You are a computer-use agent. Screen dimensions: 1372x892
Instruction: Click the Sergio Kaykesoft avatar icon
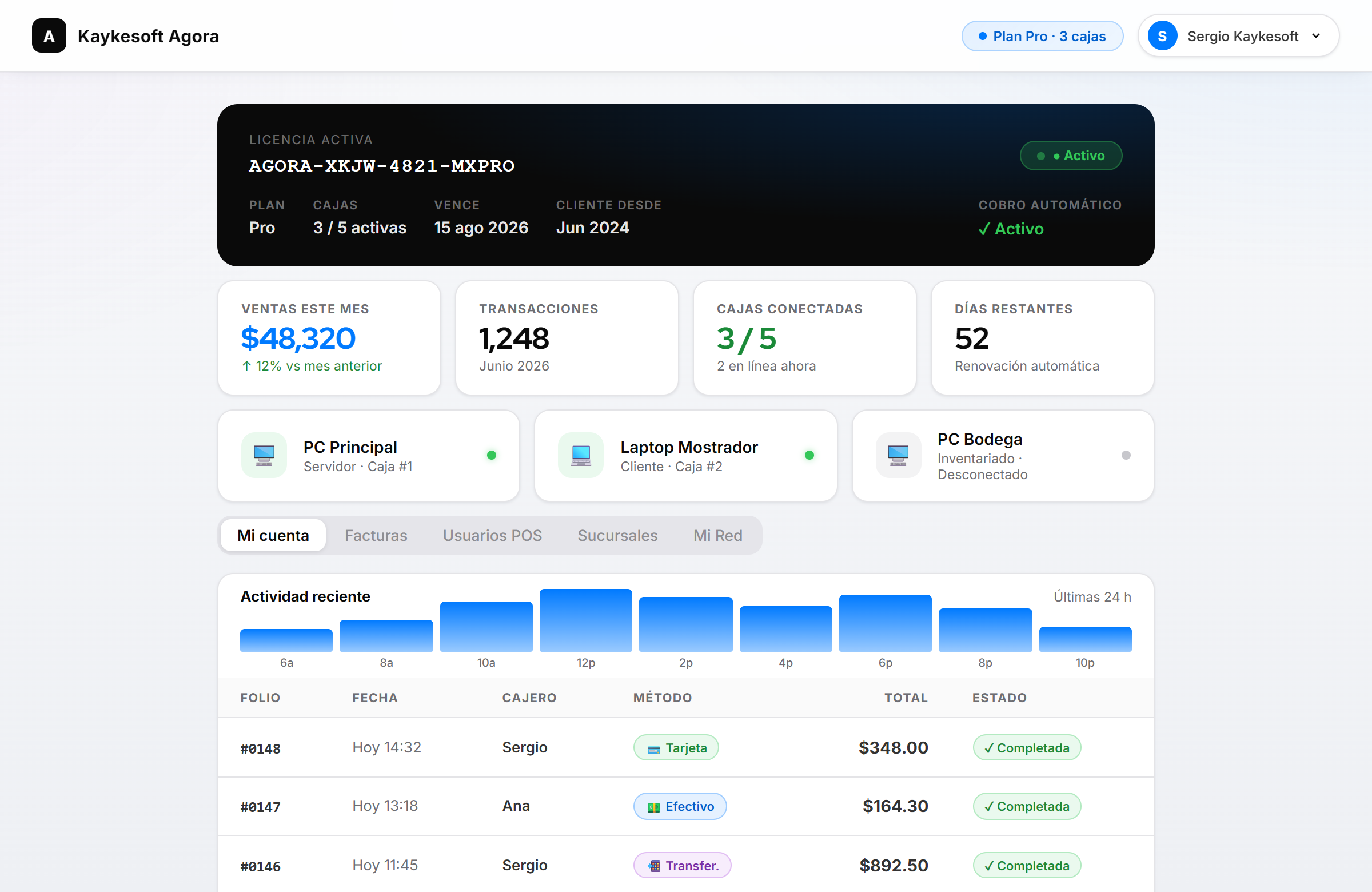1162,36
